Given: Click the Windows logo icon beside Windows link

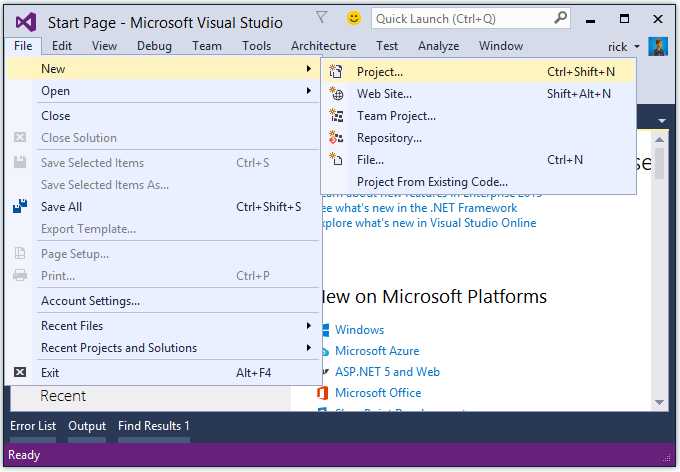Looking at the screenshot, I should coord(325,330).
